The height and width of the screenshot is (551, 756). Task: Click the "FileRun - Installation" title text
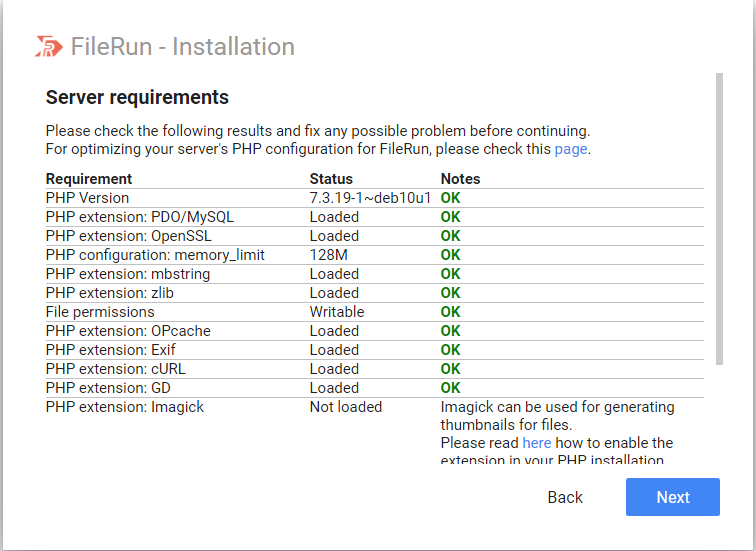[x=182, y=47]
